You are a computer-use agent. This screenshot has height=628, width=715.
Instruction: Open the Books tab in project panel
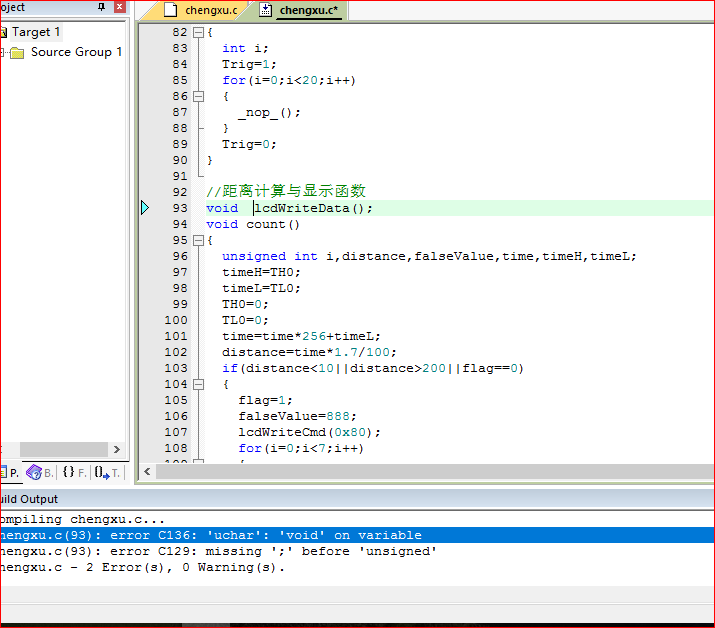[x=40, y=472]
